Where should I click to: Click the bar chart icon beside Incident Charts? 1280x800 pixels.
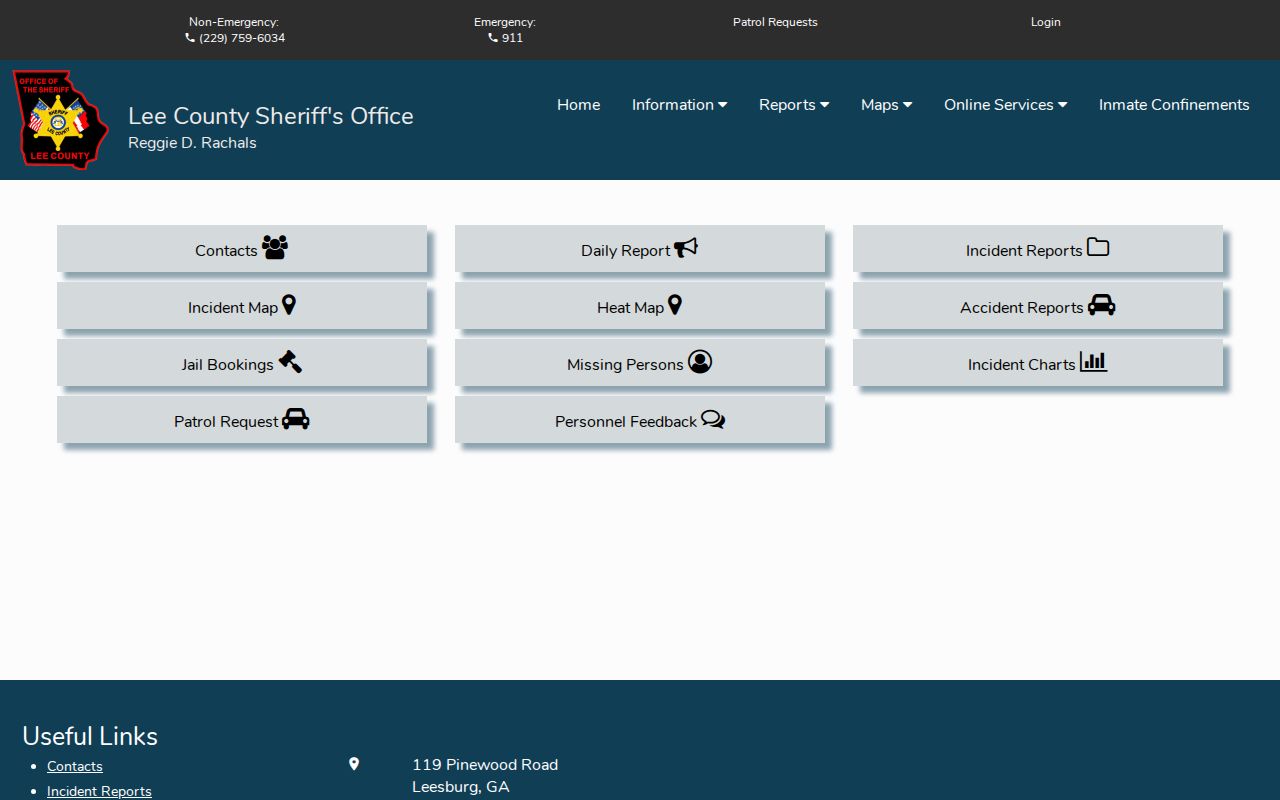tap(1094, 361)
